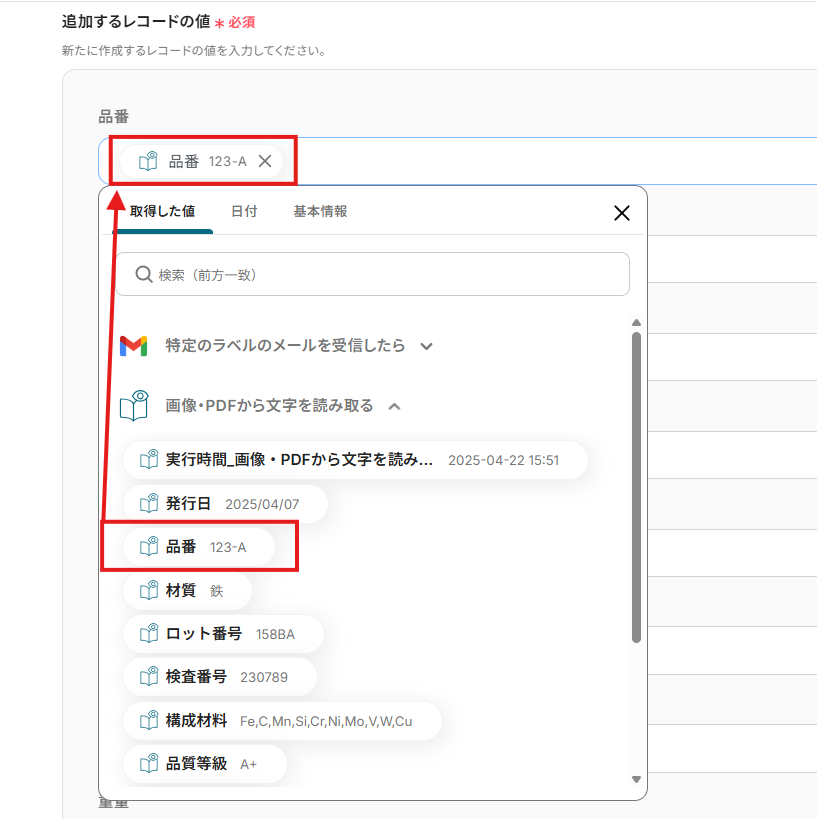Screen dimensions: 817x819
Task: Focus the 検索（前方一致） search field
Action: [x=372, y=274]
